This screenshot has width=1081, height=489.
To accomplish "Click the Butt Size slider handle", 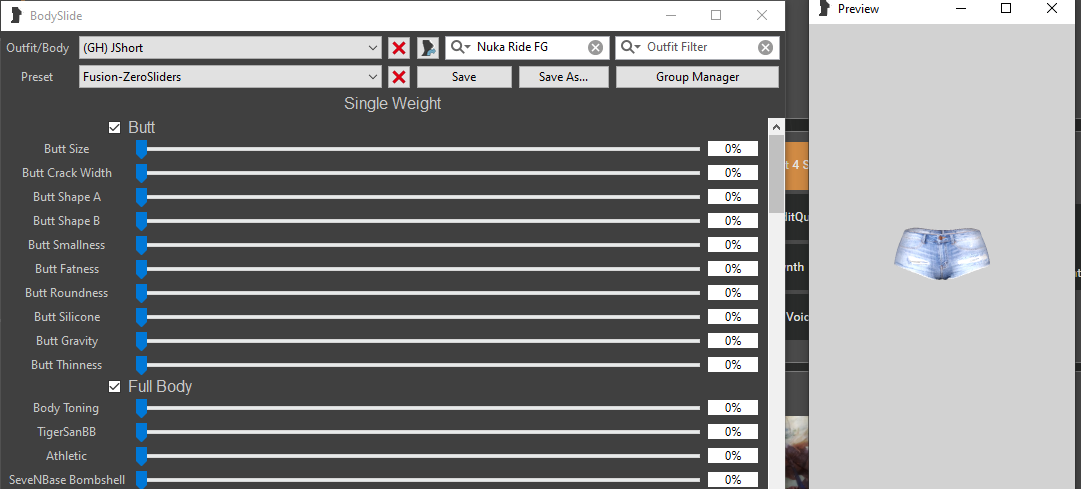I will 141,149.
